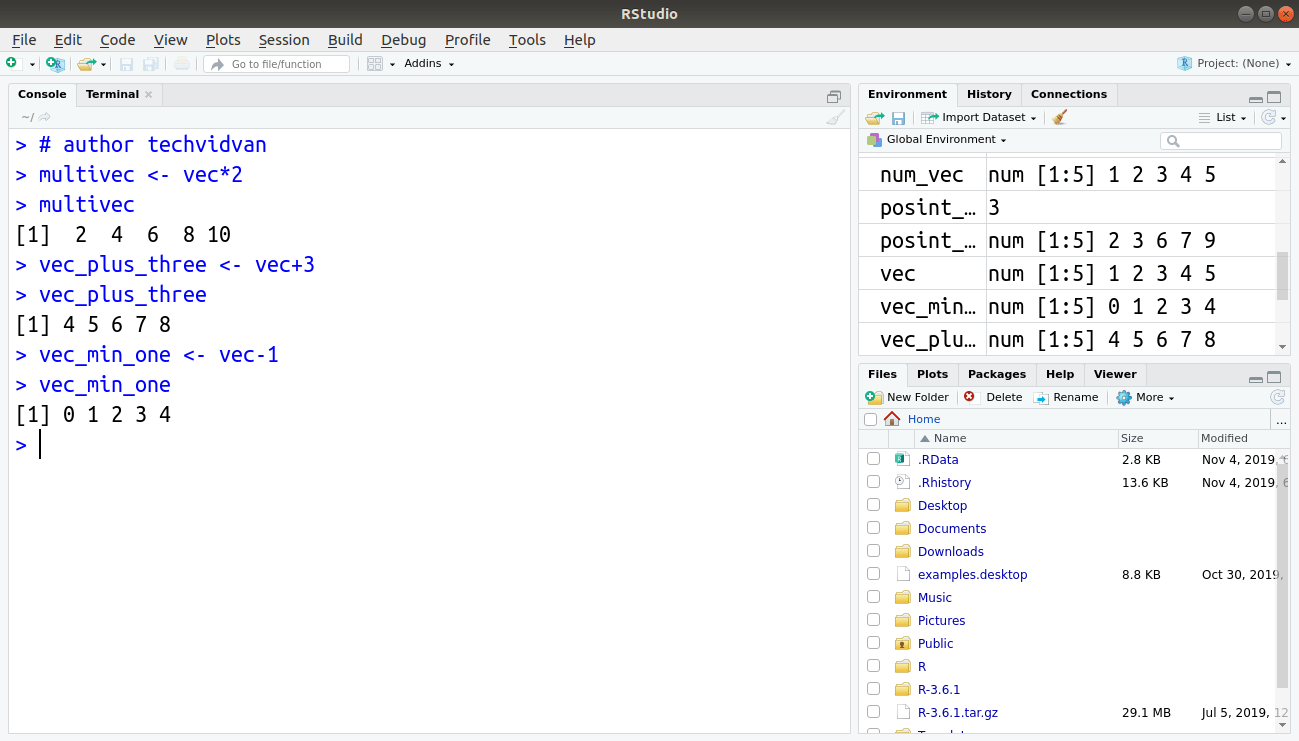
Task: Click the Open file folder icon in main toolbar
Action: (87, 64)
